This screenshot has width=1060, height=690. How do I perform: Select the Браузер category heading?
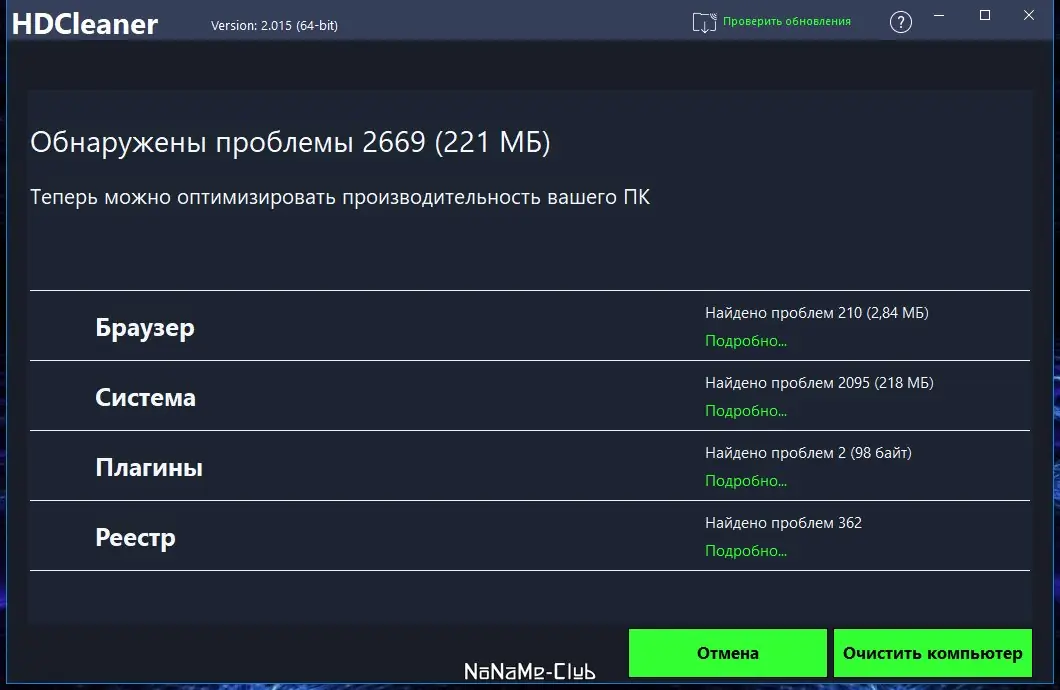coord(145,328)
